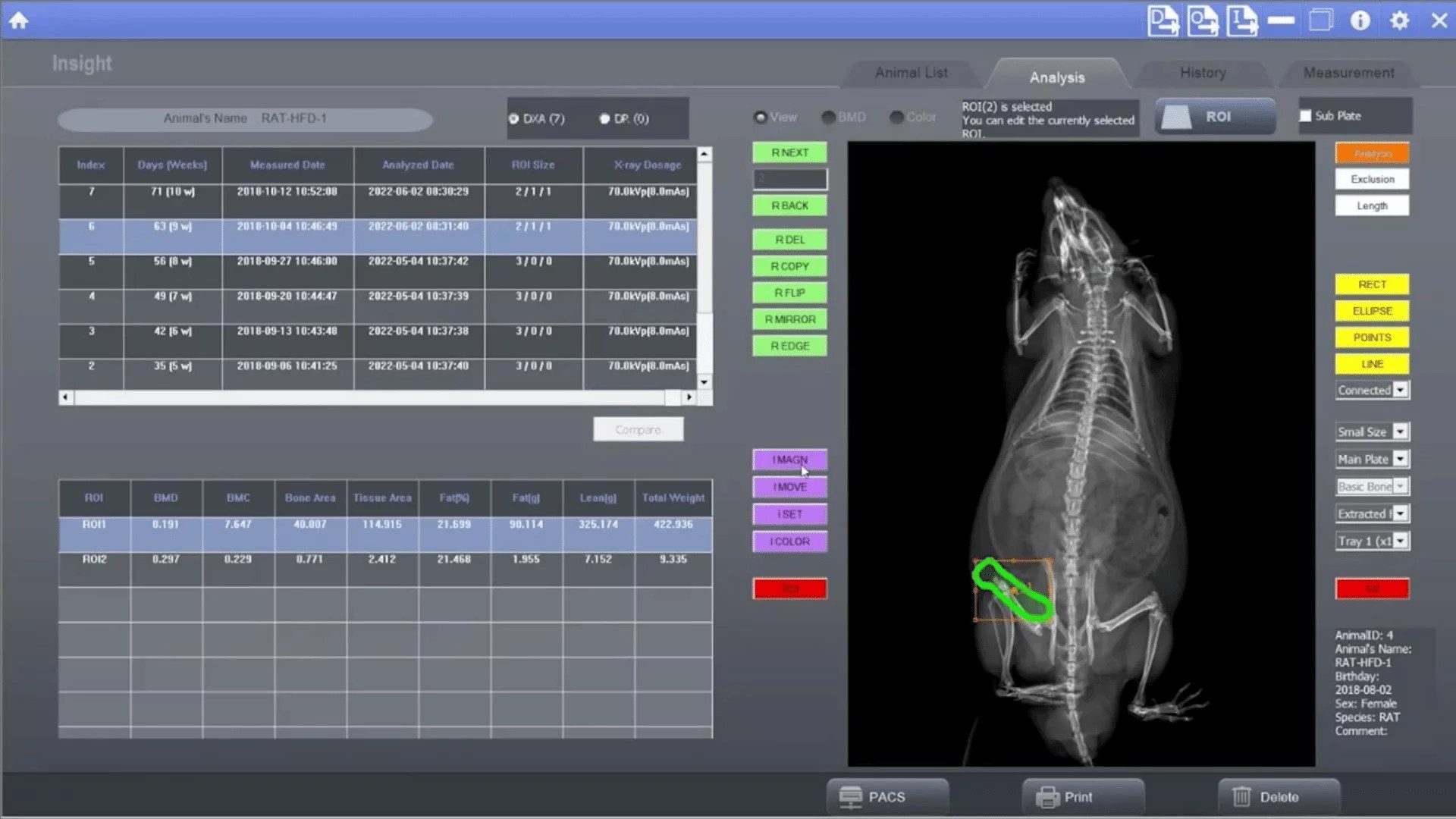Click the 'O' document export icon

(1202, 20)
